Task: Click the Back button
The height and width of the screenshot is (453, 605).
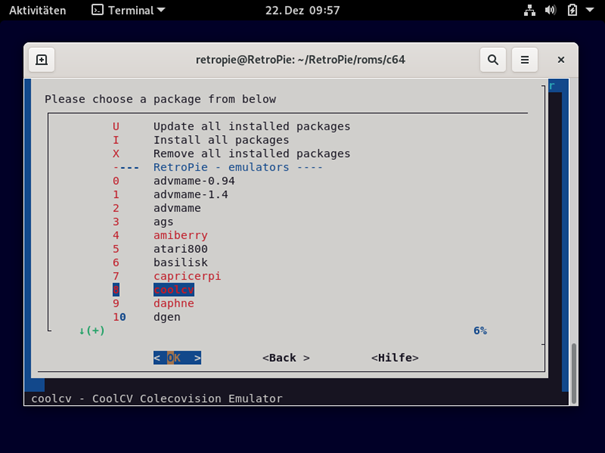Action: [x=286, y=358]
